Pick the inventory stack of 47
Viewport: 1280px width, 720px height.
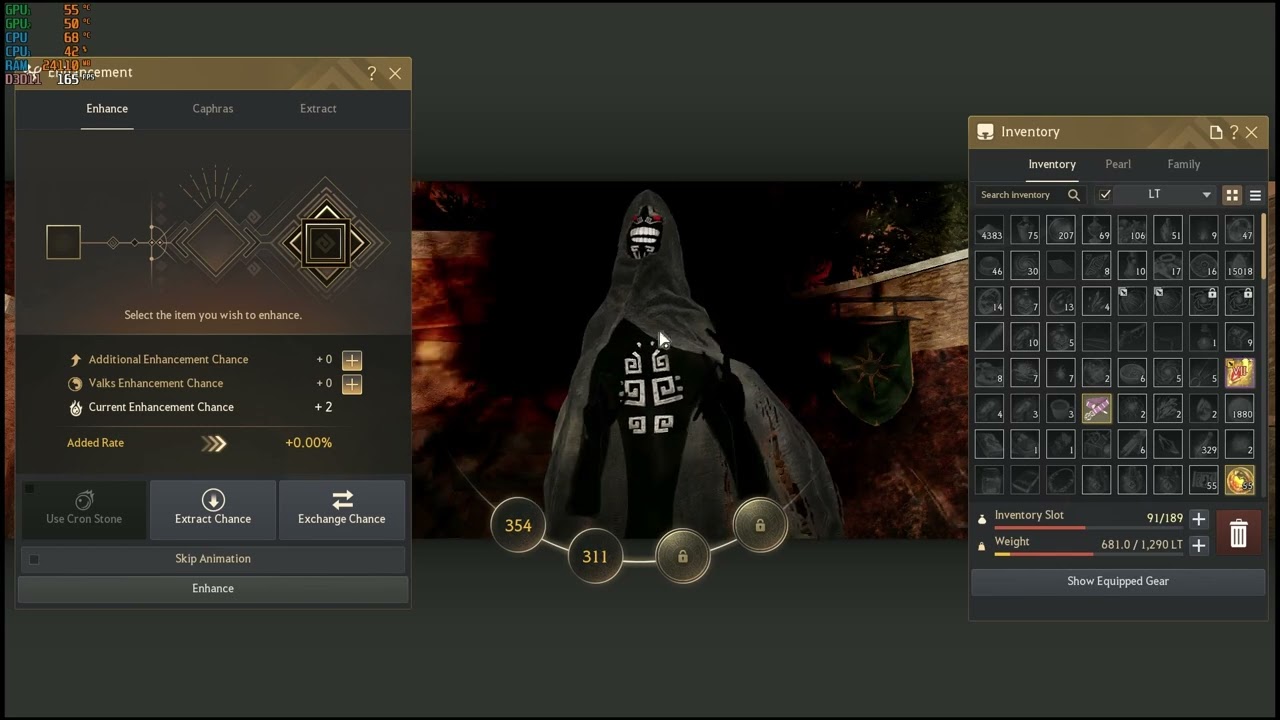[1240, 230]
